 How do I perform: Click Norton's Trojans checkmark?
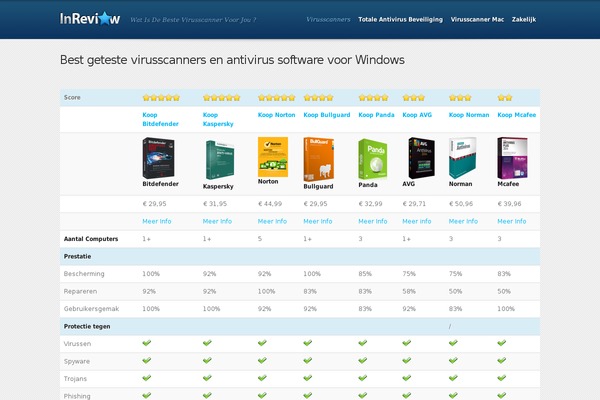point(262,378)
